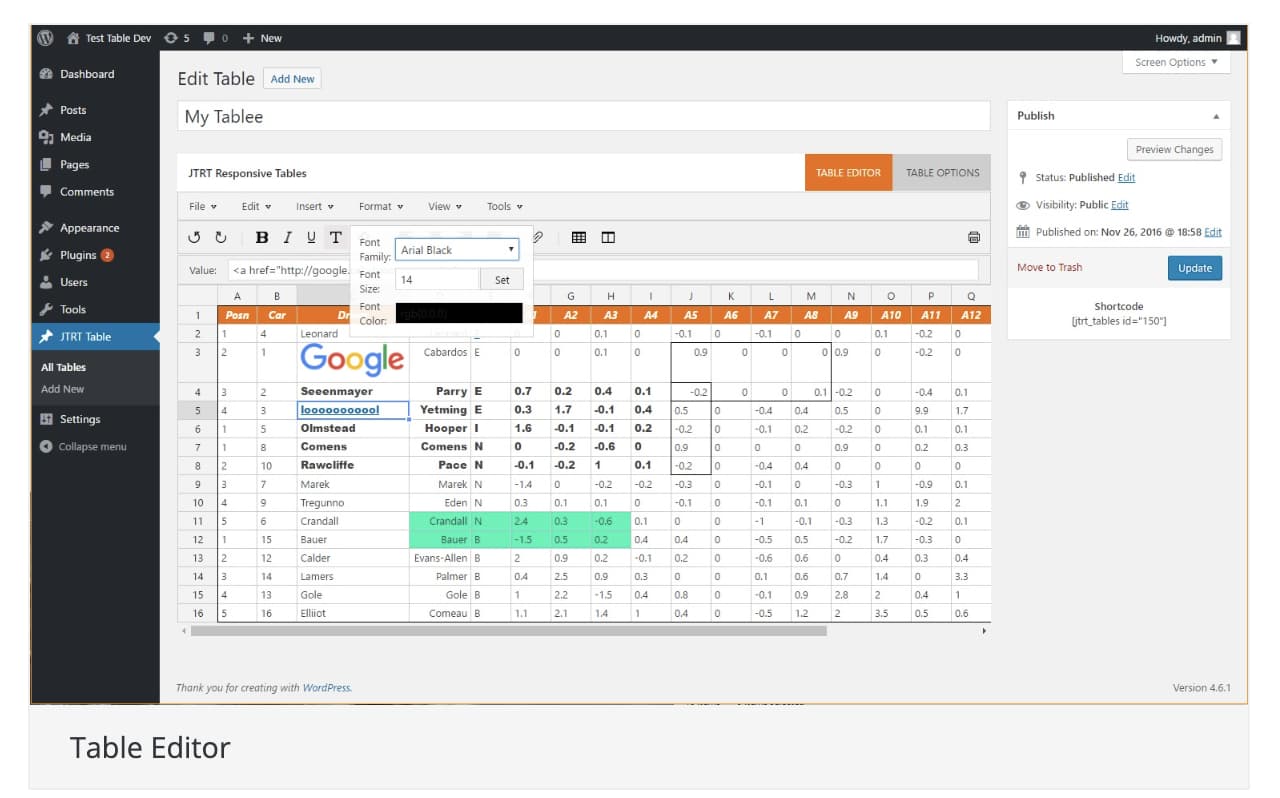Click the table grid icon
This screenshot has width=1280, height=798.
(x=579, y=237)
